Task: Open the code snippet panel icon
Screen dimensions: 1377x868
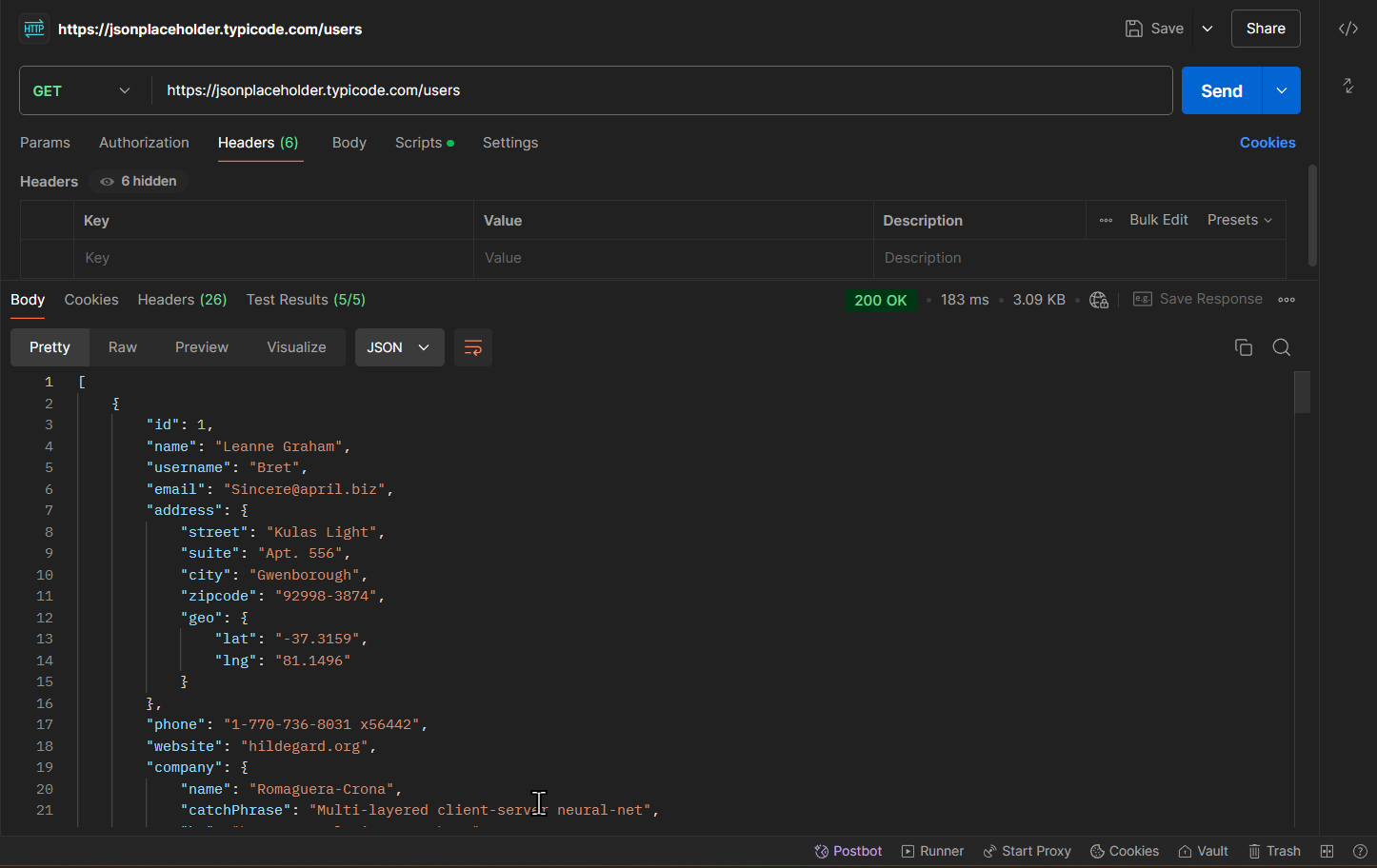Action: click(x=1348, y=29)
